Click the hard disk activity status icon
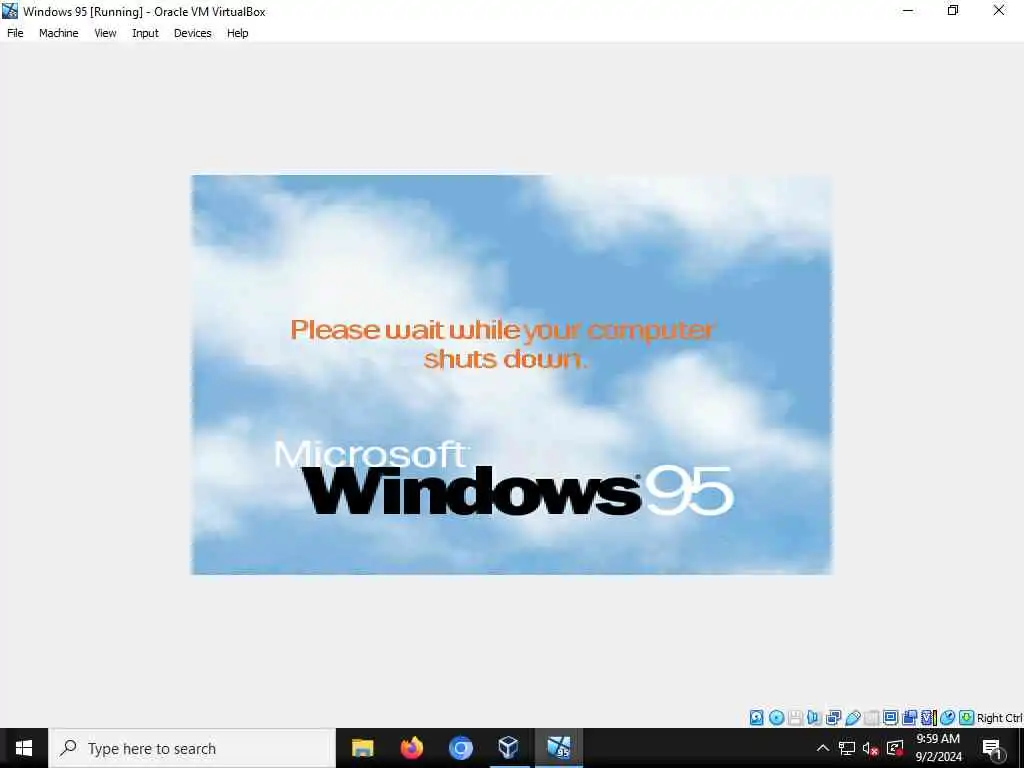Image resolution: width=1024 pixels, height=768 pixels. click(756, 718)
